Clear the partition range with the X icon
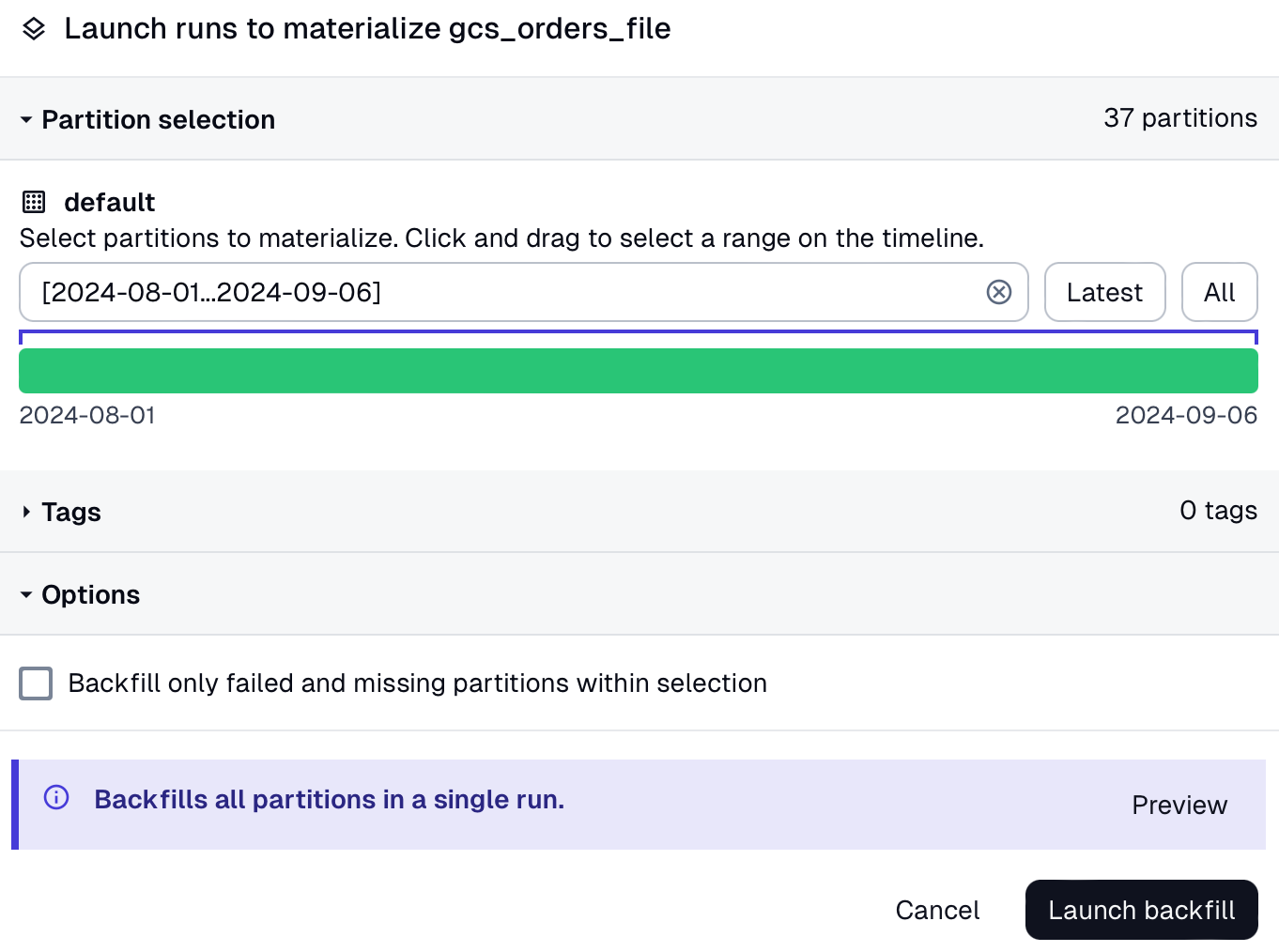Viewport: 1279px width, 952px height. [x=999, y=292]
